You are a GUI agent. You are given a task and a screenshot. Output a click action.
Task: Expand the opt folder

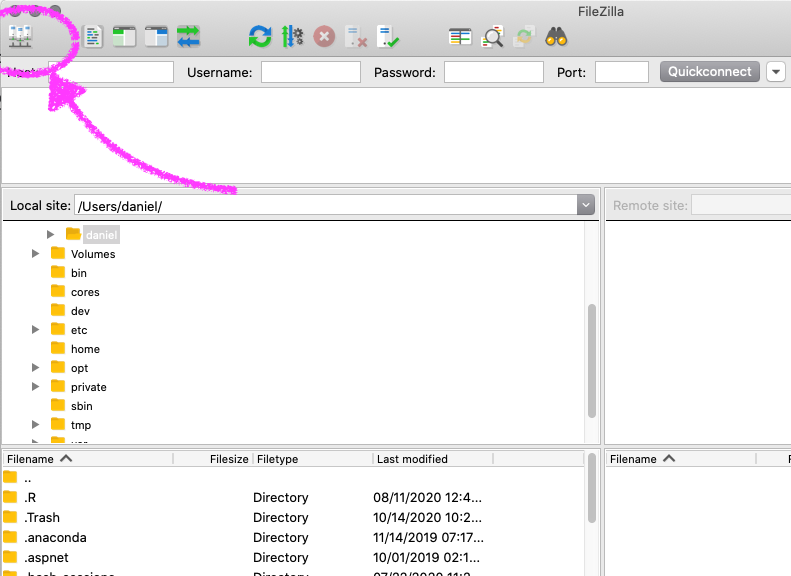point(35,368)
